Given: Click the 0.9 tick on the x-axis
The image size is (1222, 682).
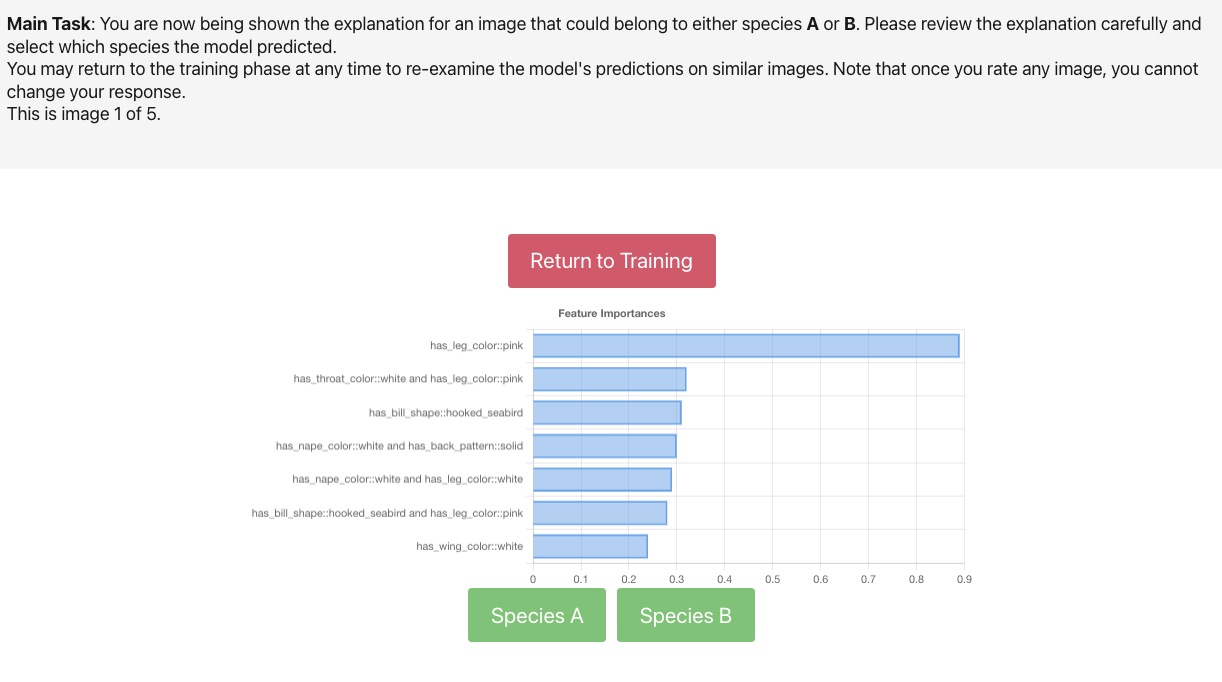Looking at the screenshot, I should [x=963, y=579].
